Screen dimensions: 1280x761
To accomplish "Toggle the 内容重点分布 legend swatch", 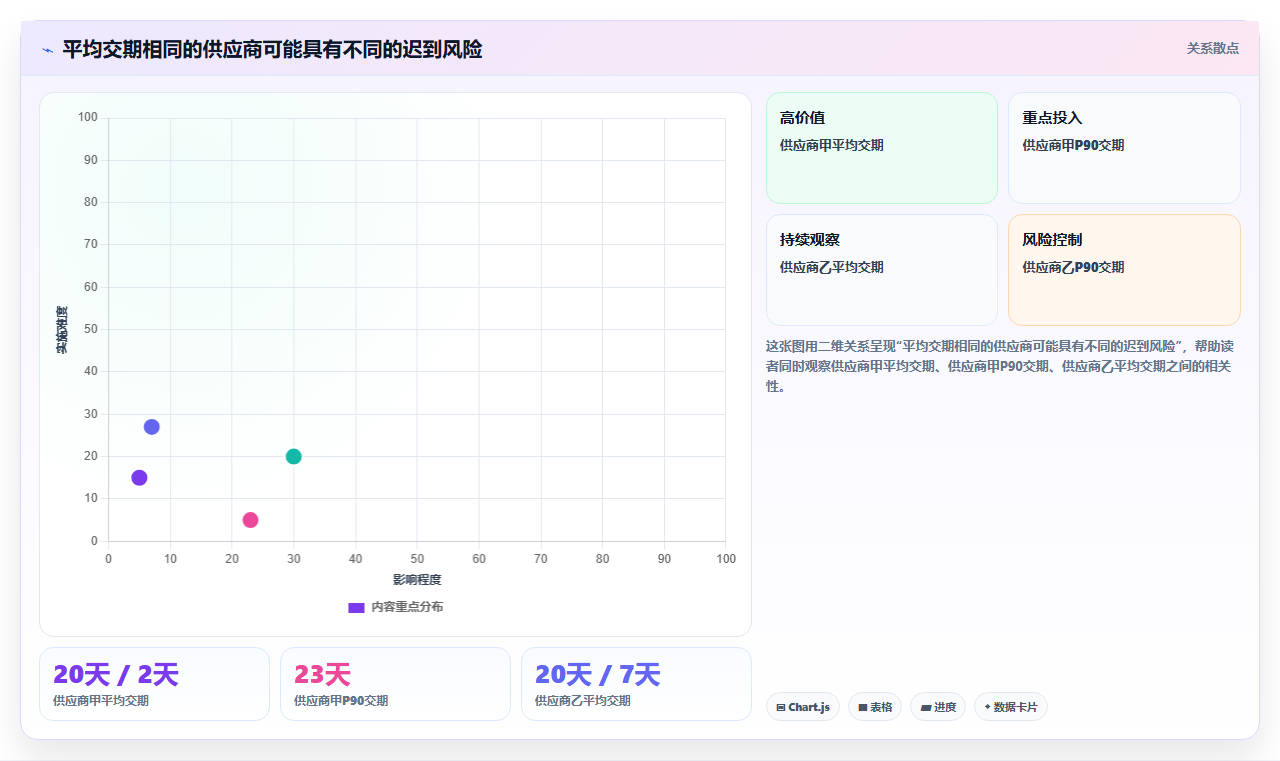I will click(356, 607).
